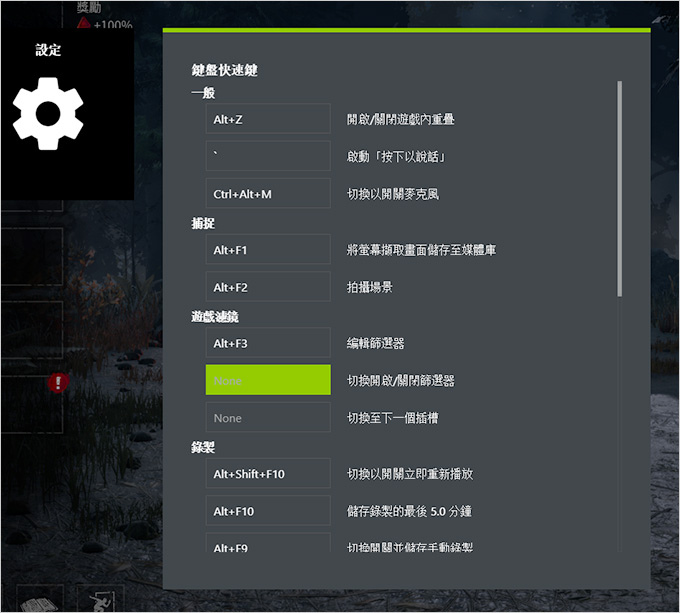Viewport: 680px width, 613px height.
Task: Click the 將螢幕擷取畫面儲存至媒體庫 description text
Action: pos(421,250)
